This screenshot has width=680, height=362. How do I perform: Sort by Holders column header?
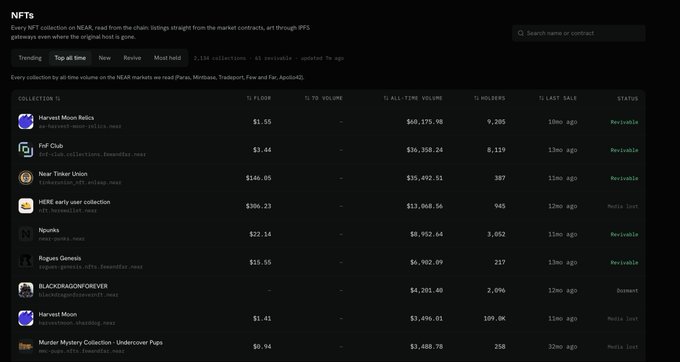coord(490,98)
